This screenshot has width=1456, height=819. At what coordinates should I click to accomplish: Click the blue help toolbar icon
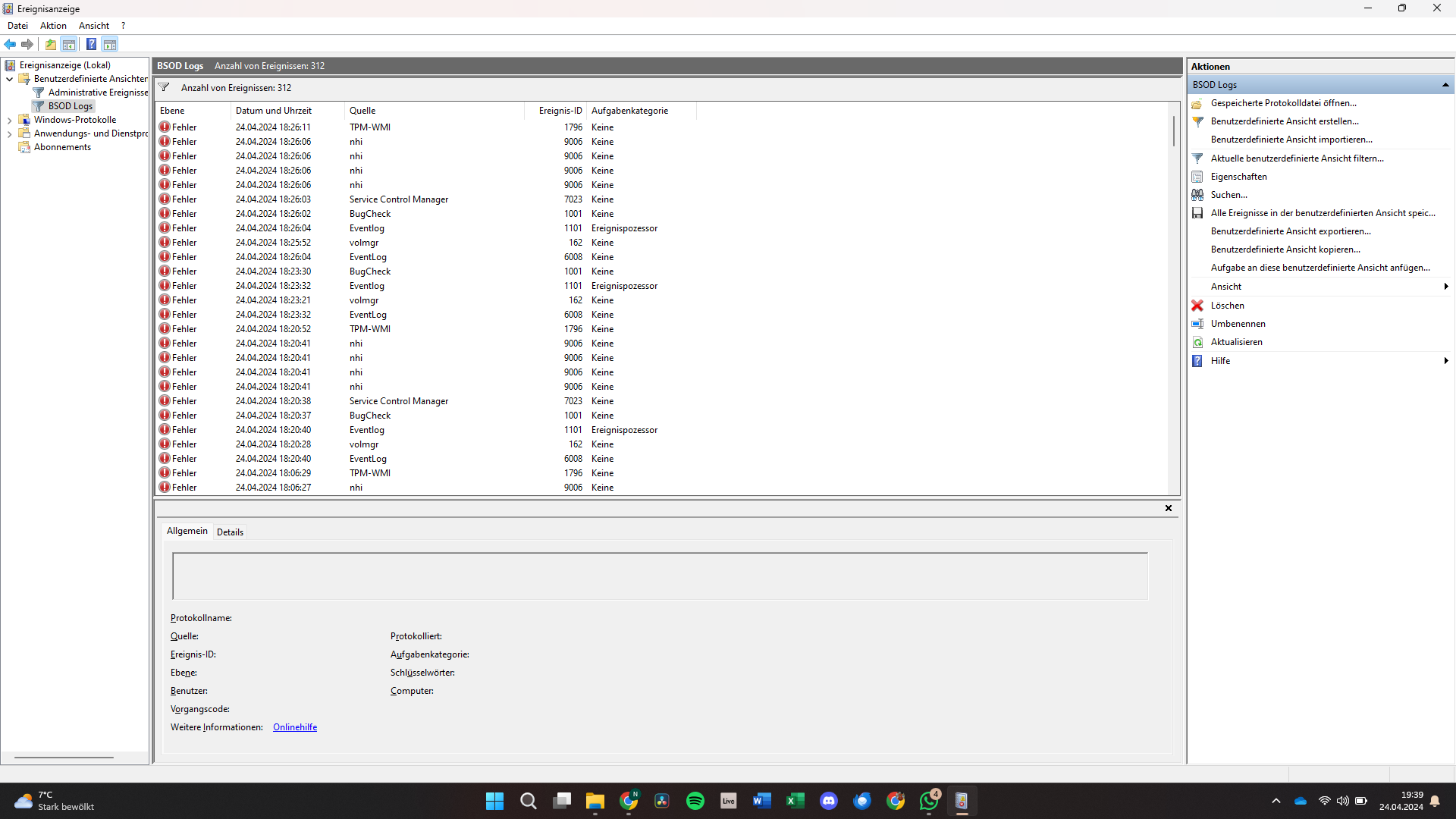tap(91, 44)
